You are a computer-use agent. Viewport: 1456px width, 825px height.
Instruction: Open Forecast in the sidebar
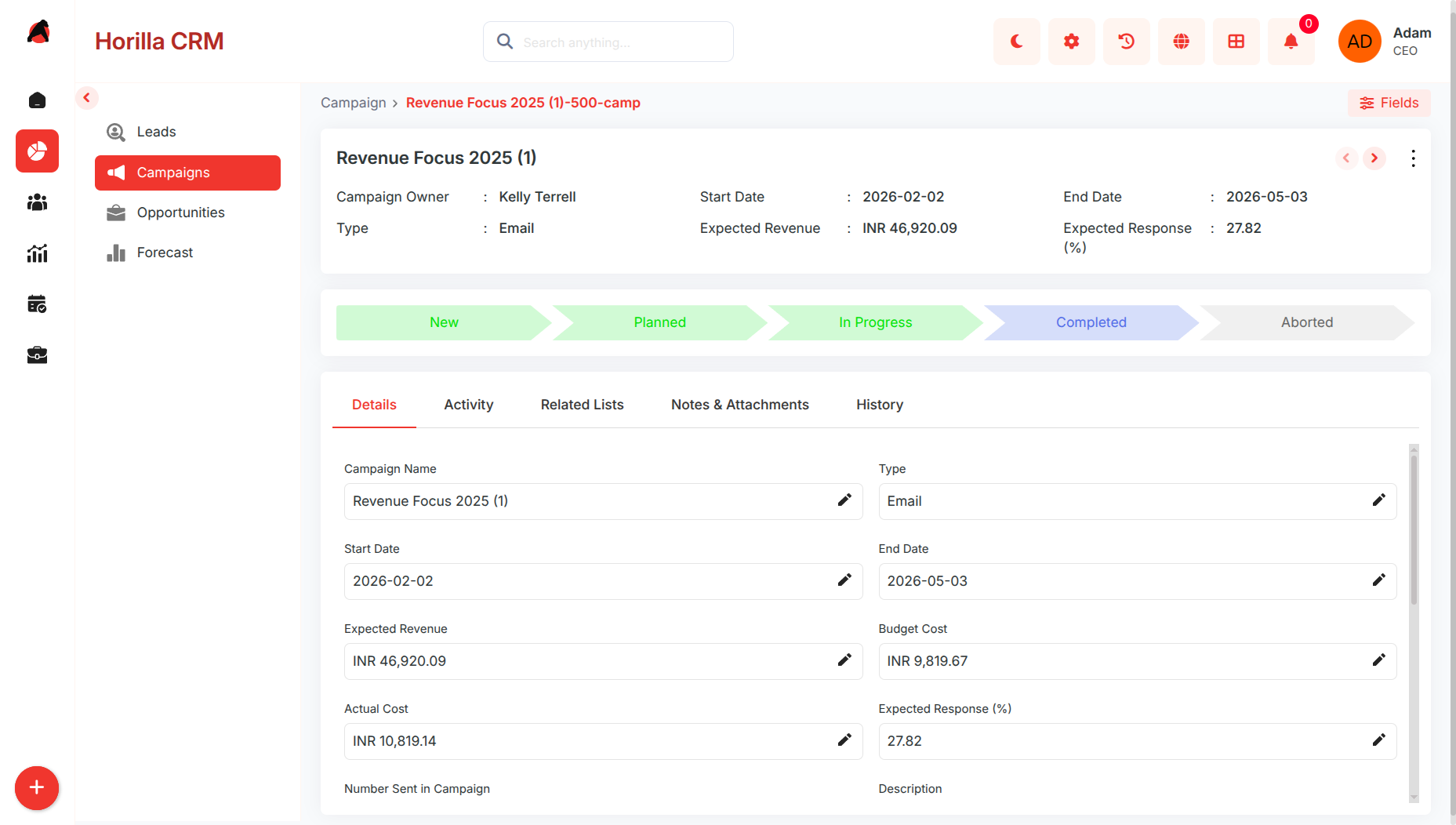187,253
